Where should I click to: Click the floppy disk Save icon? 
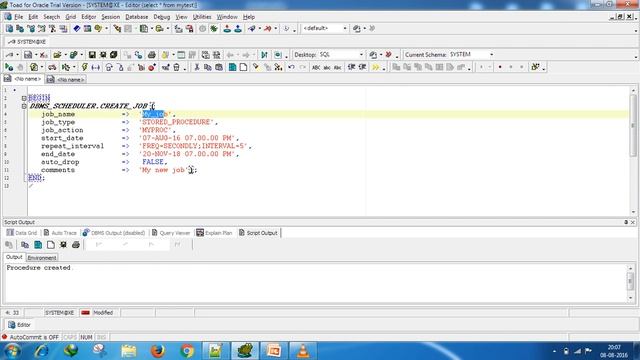tap(92, 55)
